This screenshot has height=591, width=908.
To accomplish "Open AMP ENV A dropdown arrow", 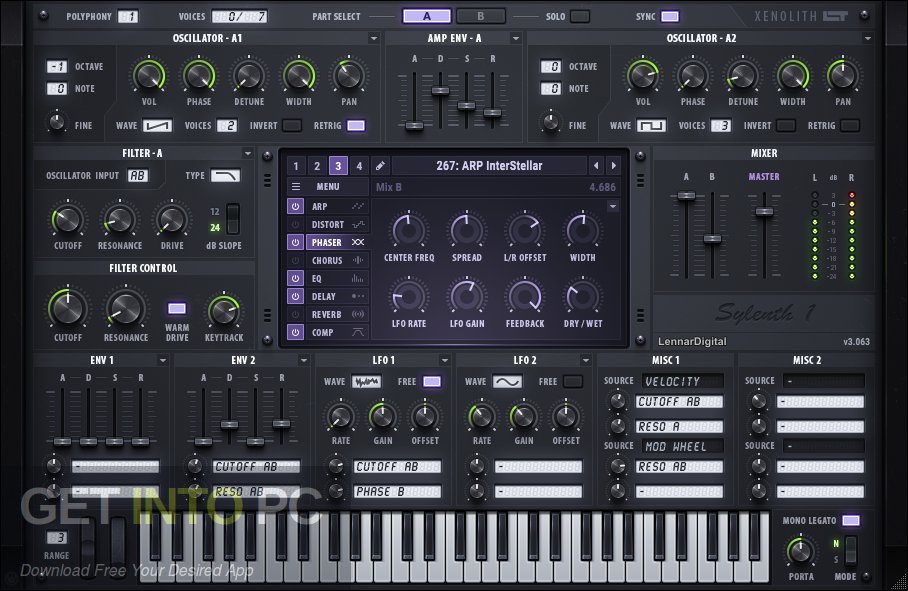I will click(515, 38).
